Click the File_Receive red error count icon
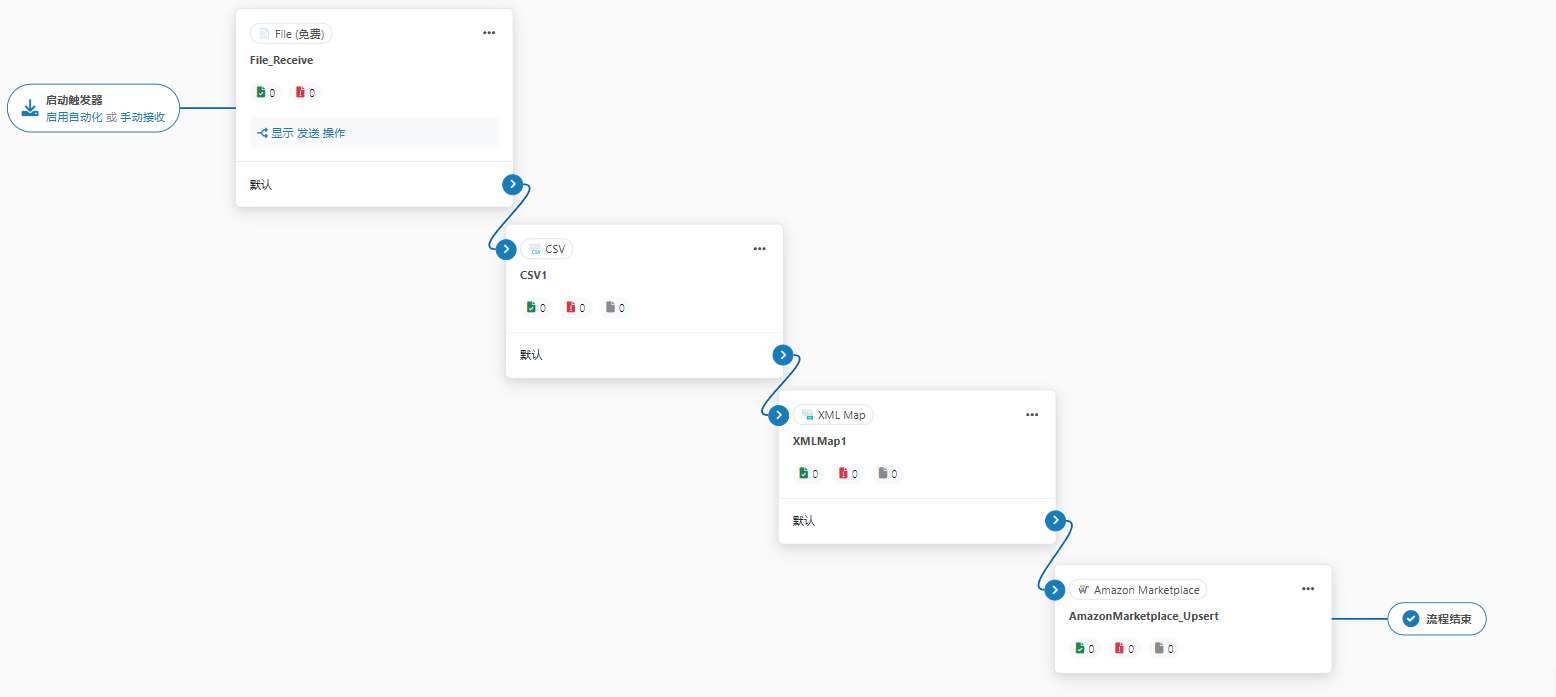 [300, 93]
